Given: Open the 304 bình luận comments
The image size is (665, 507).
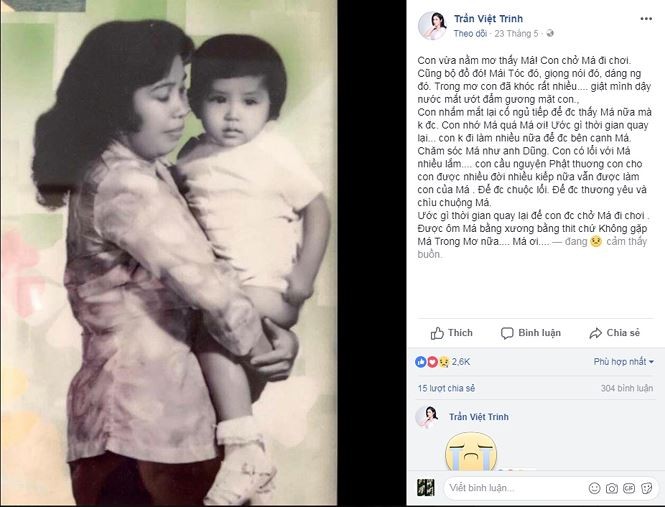Looking at the screenshot, I should (x=626, y=388).
